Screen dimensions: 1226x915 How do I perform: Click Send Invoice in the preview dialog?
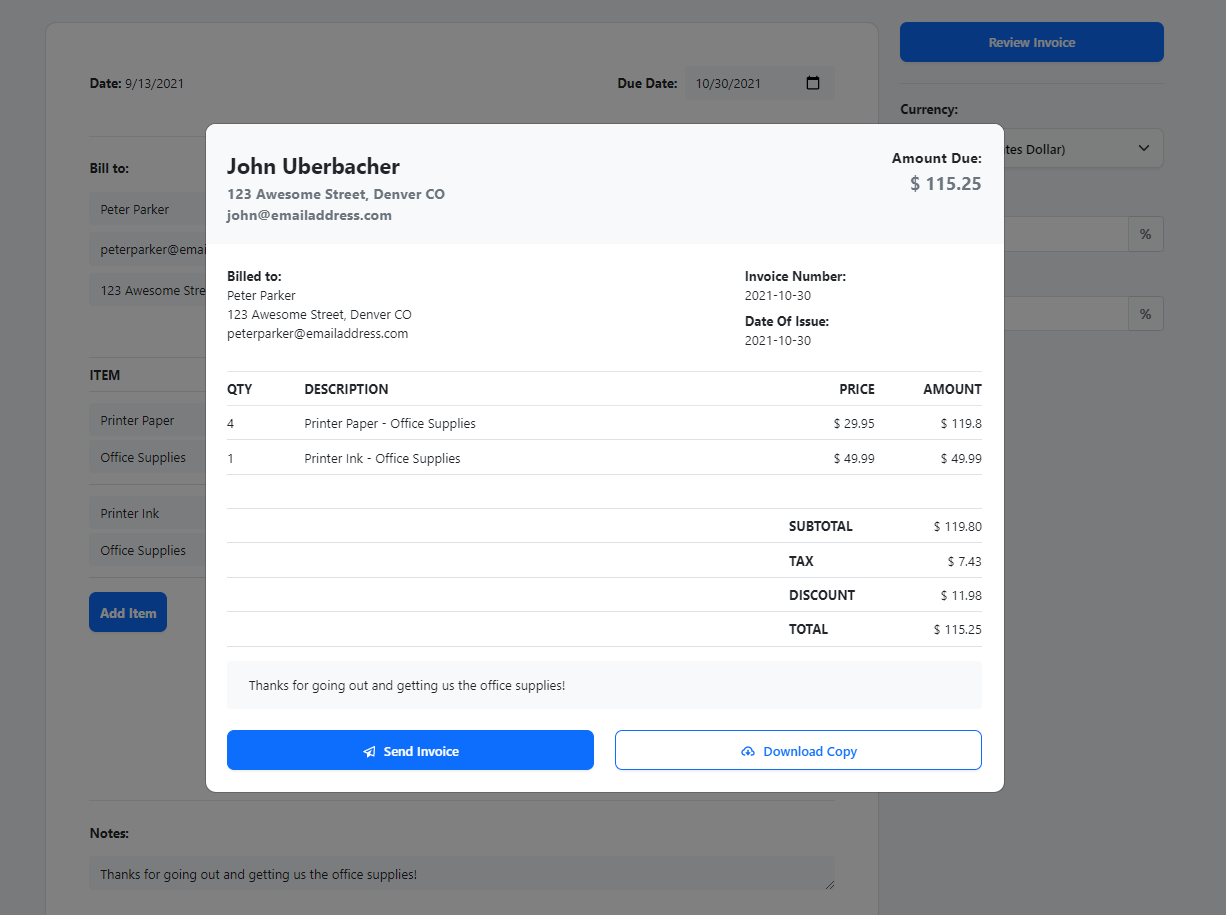point(410,750)
